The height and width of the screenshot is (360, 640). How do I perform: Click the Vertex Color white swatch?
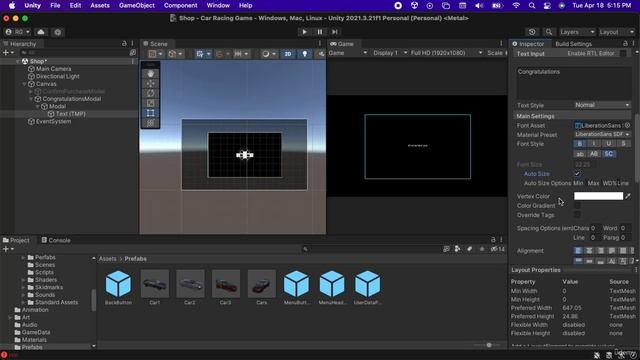598,196
